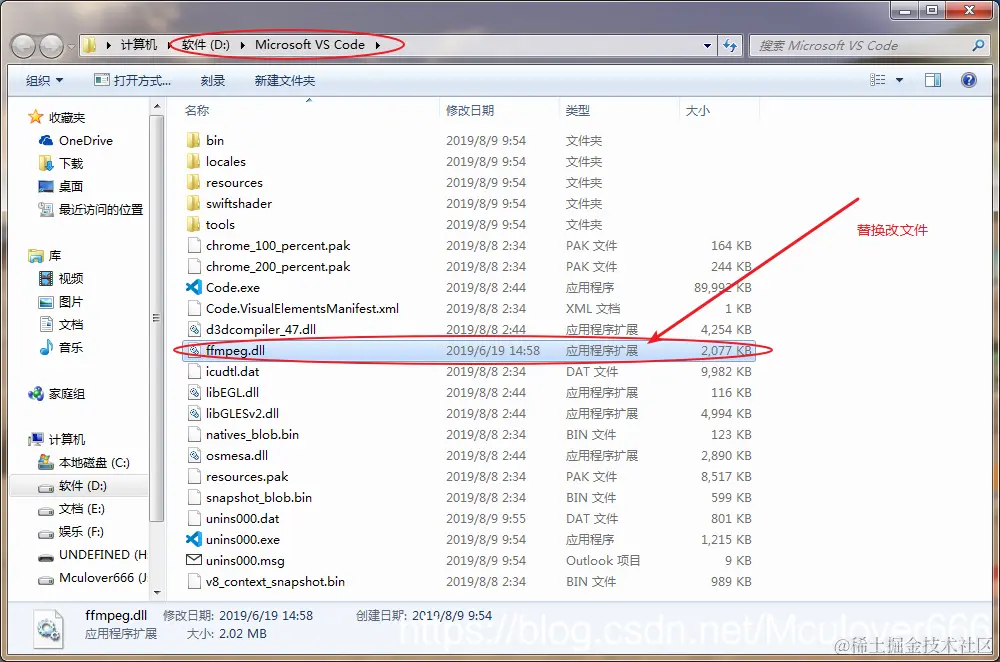1000x662 pixels.
Task: Click the Back navigation arrow button
Action: pyautogui.click(x=24, y=46)
